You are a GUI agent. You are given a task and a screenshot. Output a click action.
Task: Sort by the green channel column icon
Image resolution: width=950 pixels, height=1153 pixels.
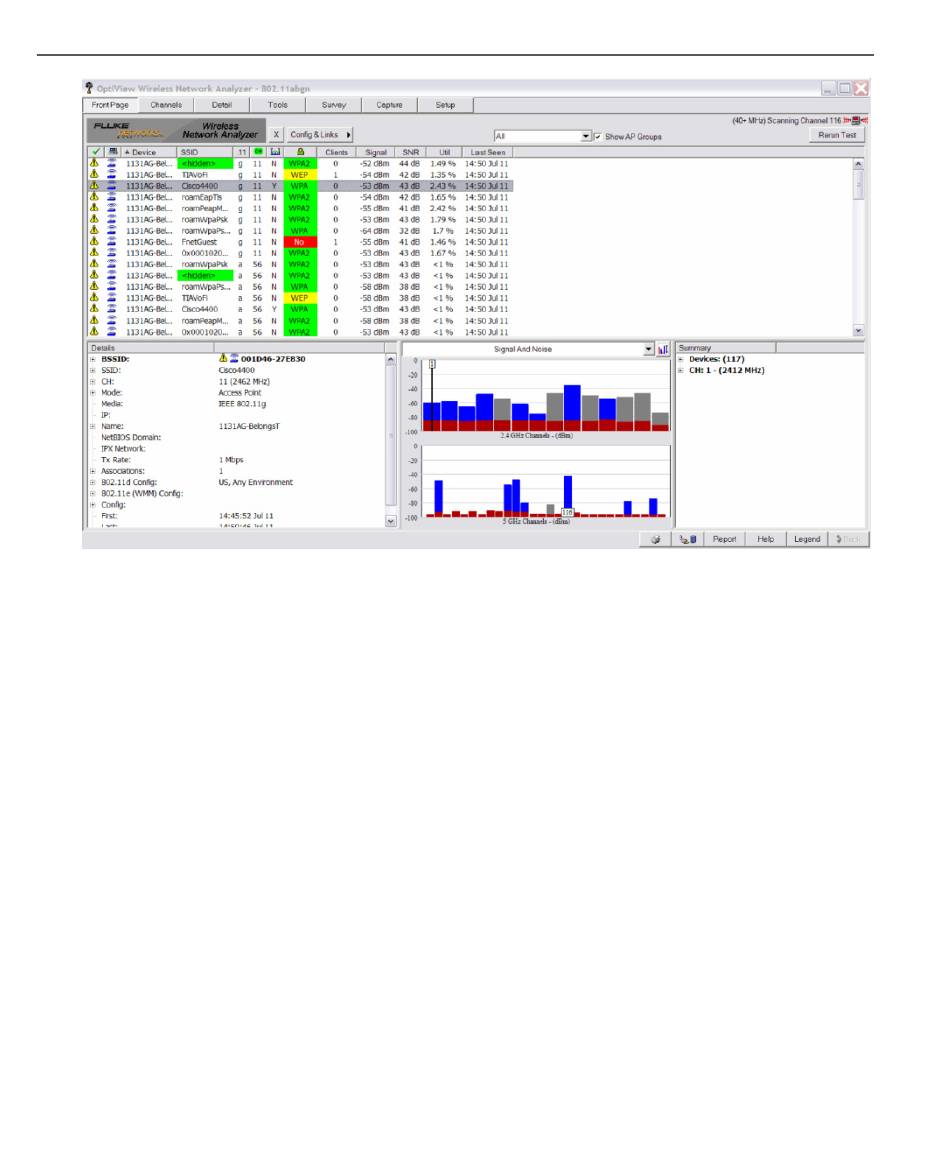[x=258, y=152]
